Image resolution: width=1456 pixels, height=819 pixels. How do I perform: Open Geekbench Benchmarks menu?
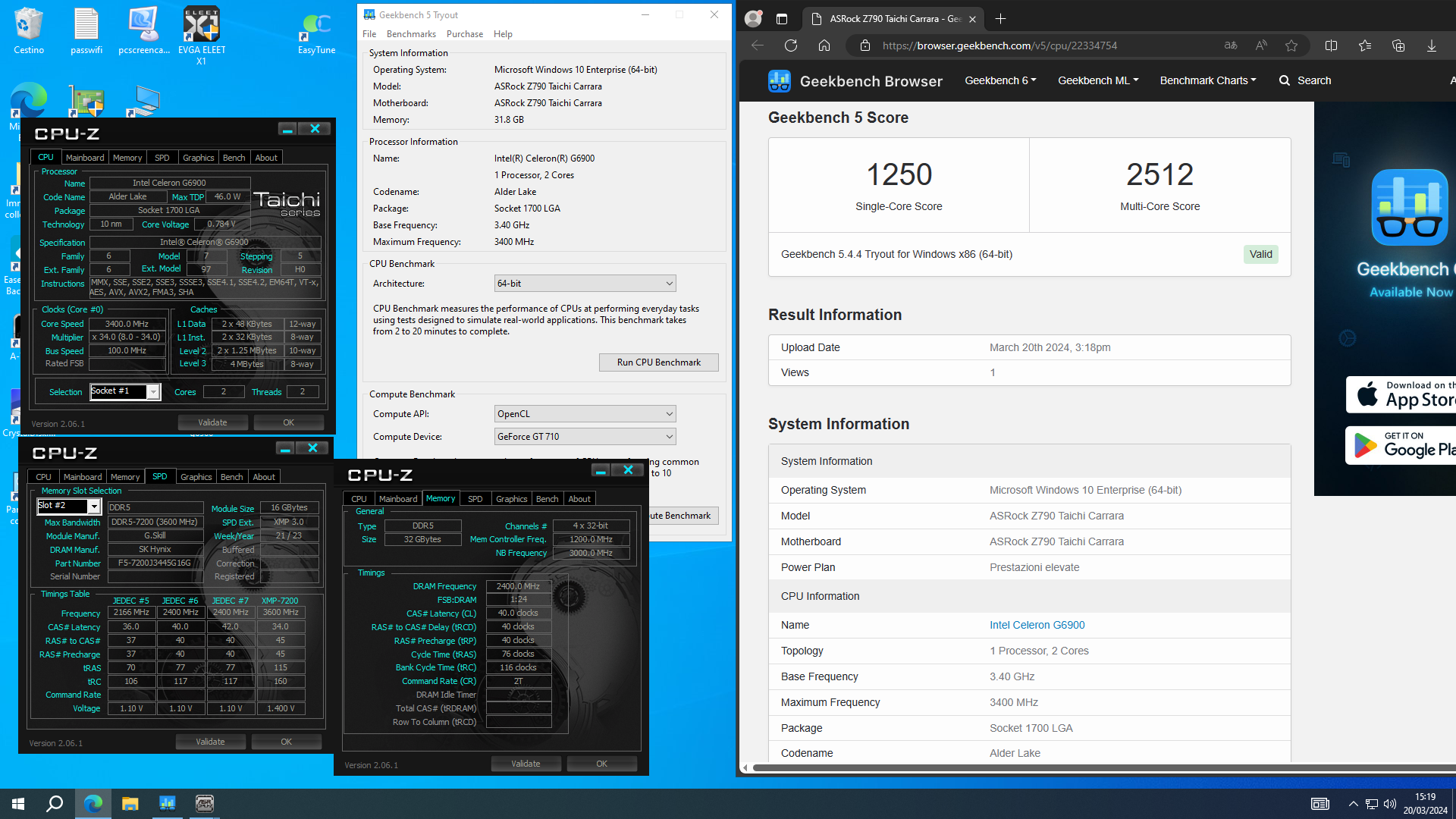(x=411, y=34)
